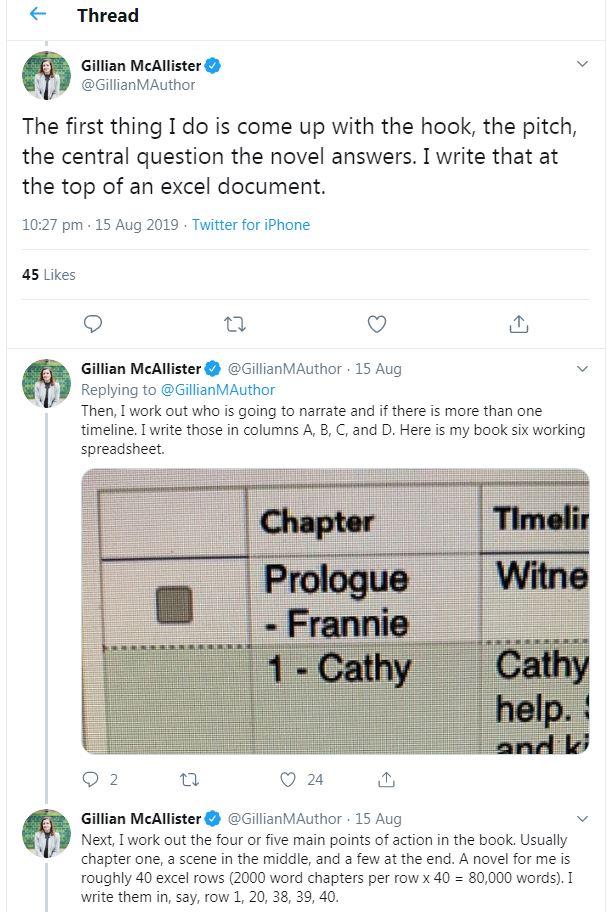Reply to the main hook tweet
The width and height of the screenshot is (607, 912).
[93, 323]
